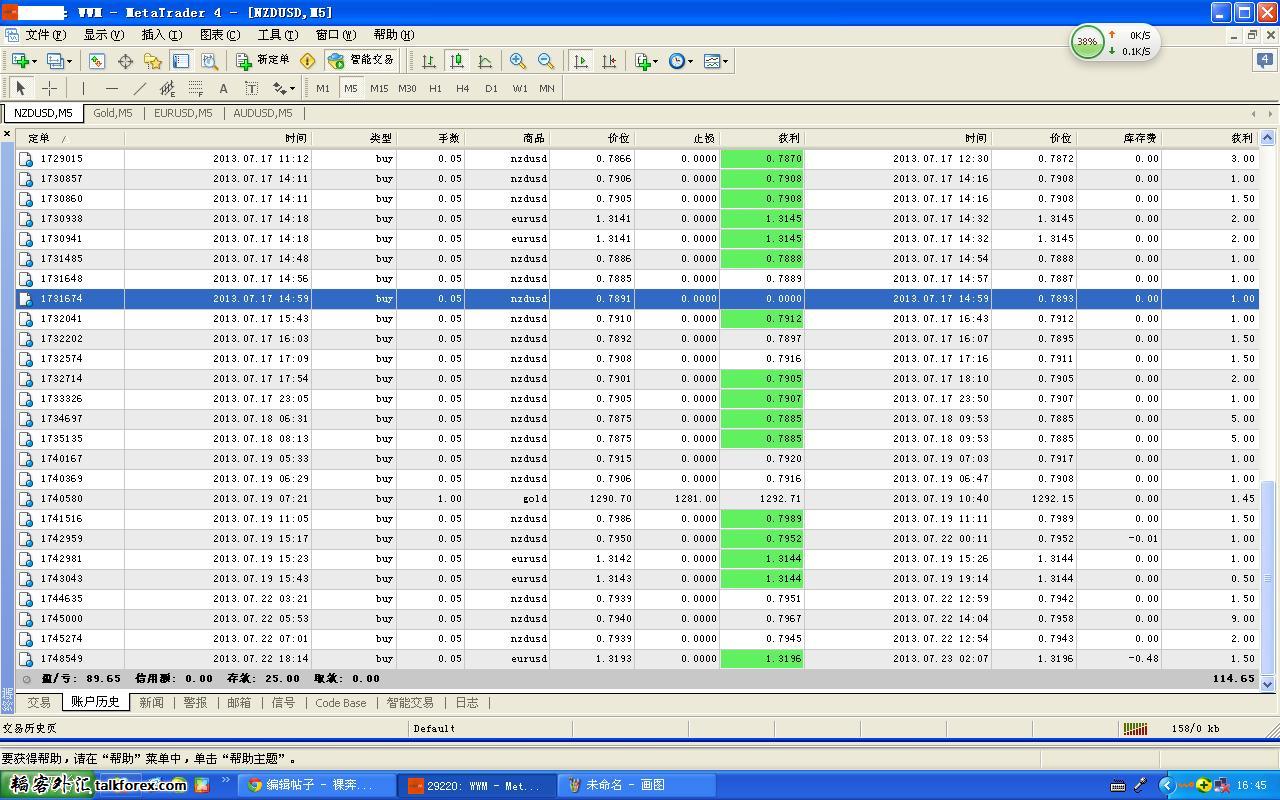Screen dimensions: 1280x800
Task: Expand the profiles dropdown arrow
Action: [x=69, y=61]
